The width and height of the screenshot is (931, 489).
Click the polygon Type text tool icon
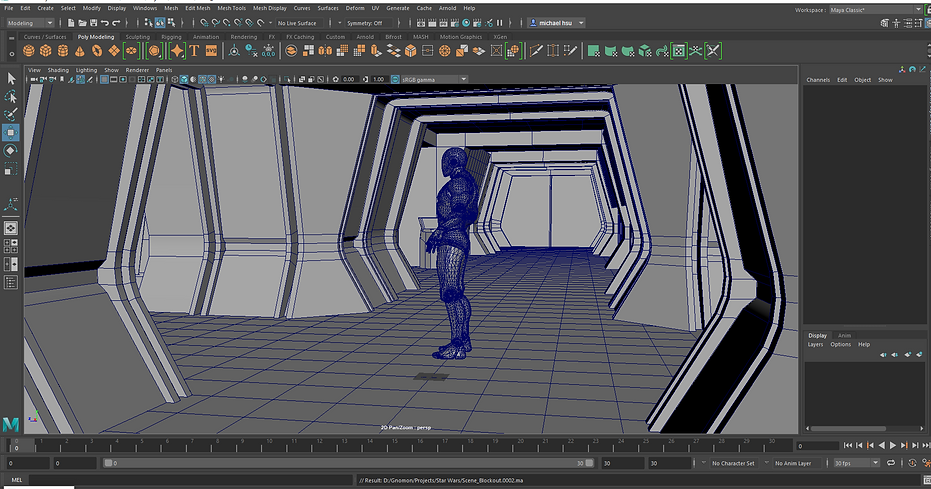coord(194,51)
